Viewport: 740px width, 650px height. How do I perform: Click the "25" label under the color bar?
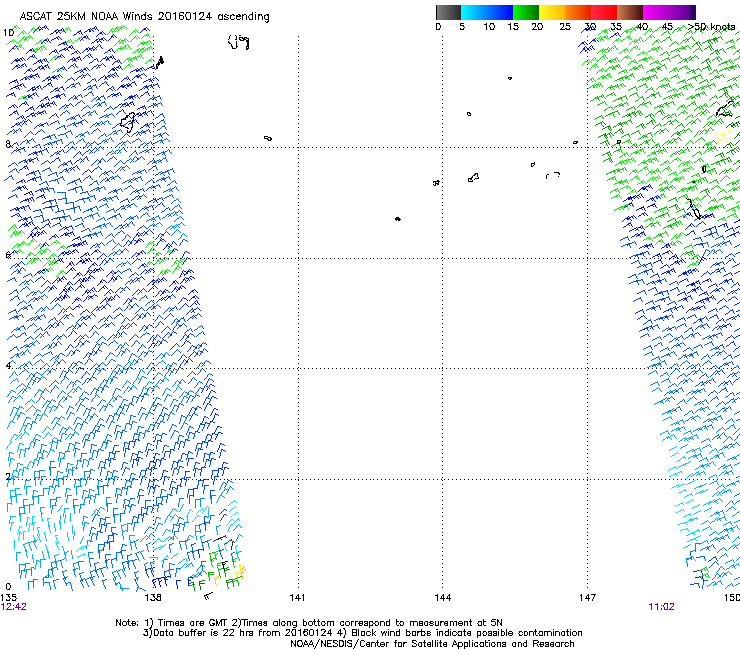565,27
